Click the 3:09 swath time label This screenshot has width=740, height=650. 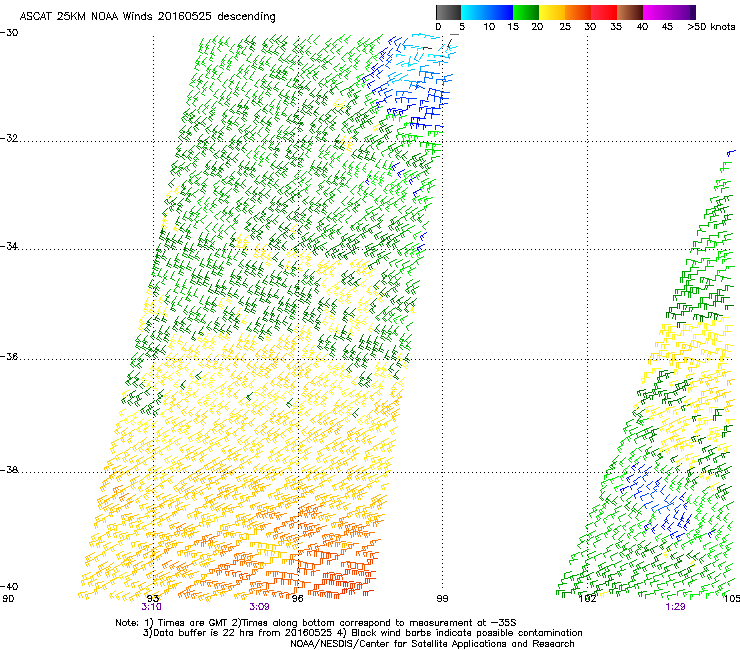(260, 607)
